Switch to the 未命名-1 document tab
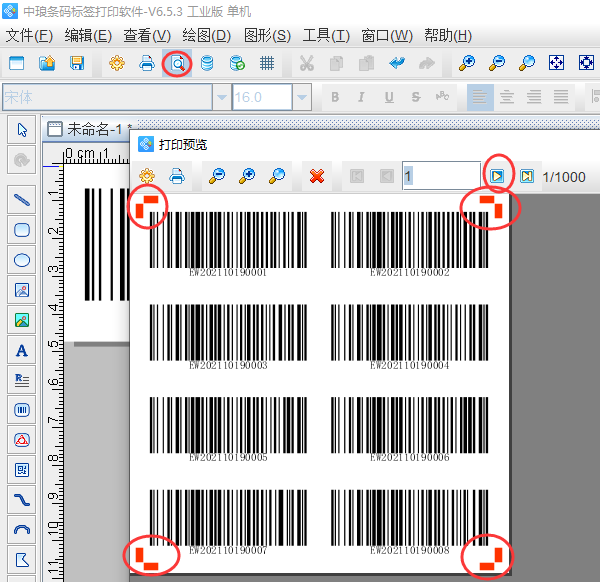Image resolution: width=600 pixels, height=582 pixels. coord(89,129)
